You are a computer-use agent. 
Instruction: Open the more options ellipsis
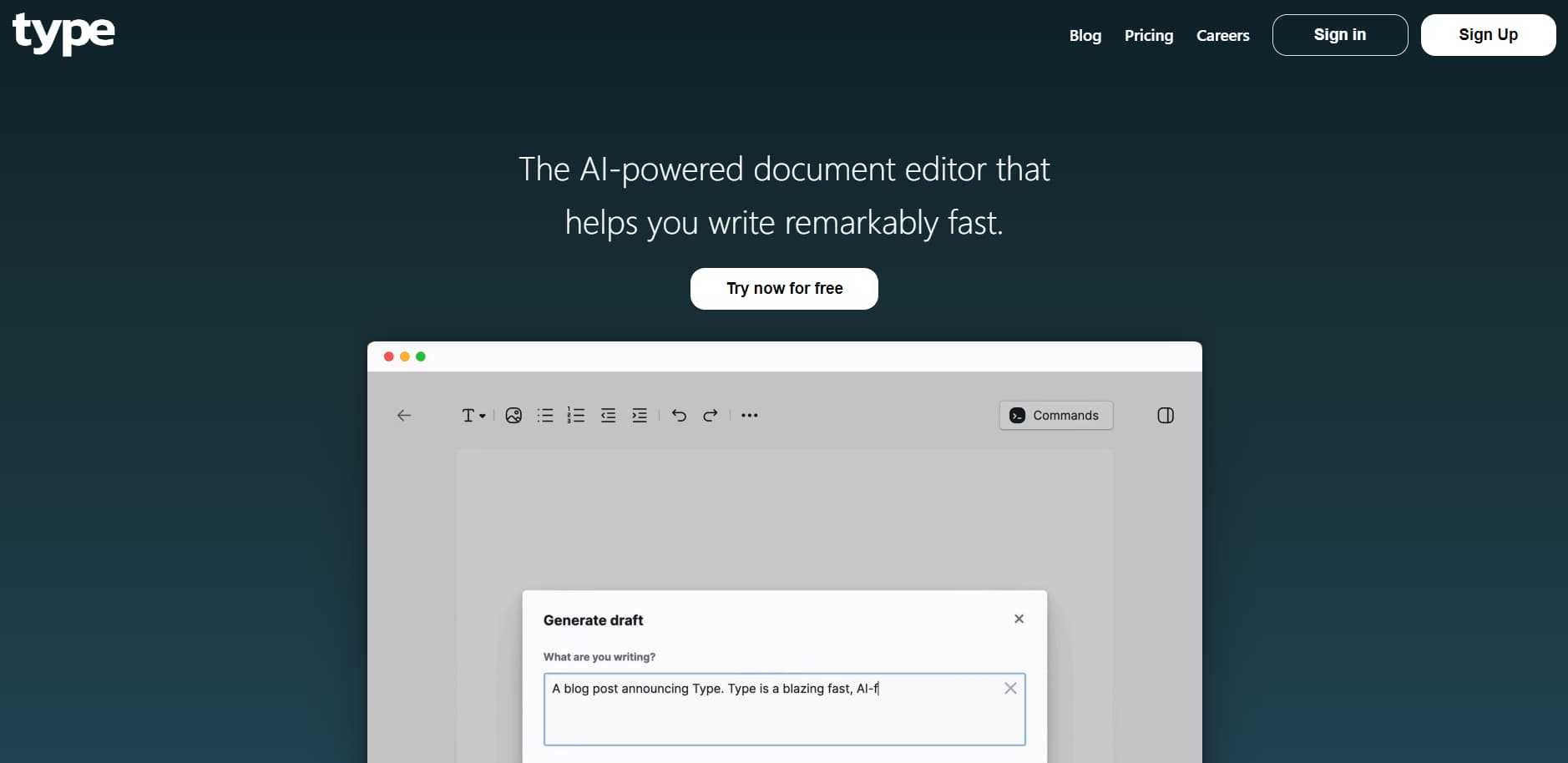tap(750, 415)
